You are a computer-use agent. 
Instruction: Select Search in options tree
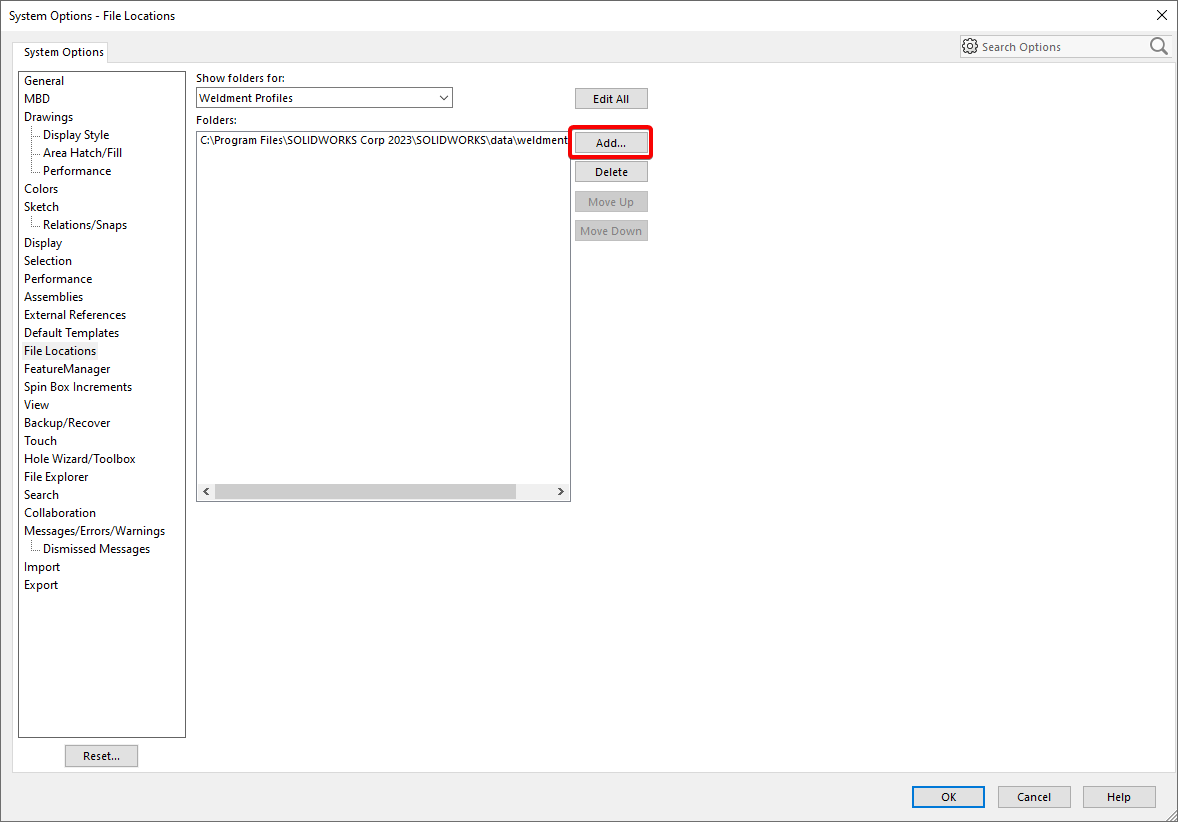coord(41,495)
